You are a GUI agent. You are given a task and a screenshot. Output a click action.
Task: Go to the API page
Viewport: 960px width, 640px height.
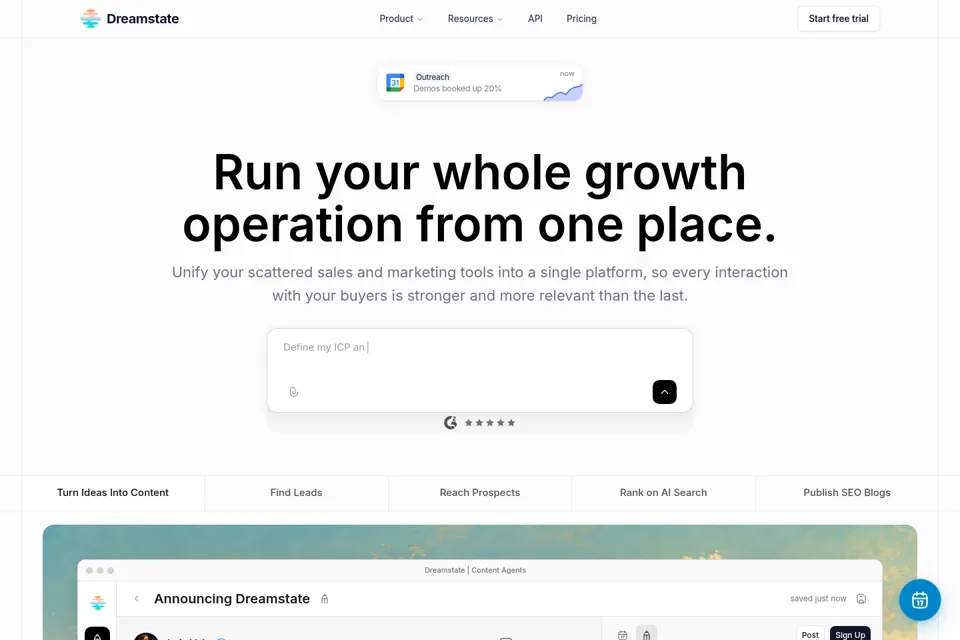[535, 19]
